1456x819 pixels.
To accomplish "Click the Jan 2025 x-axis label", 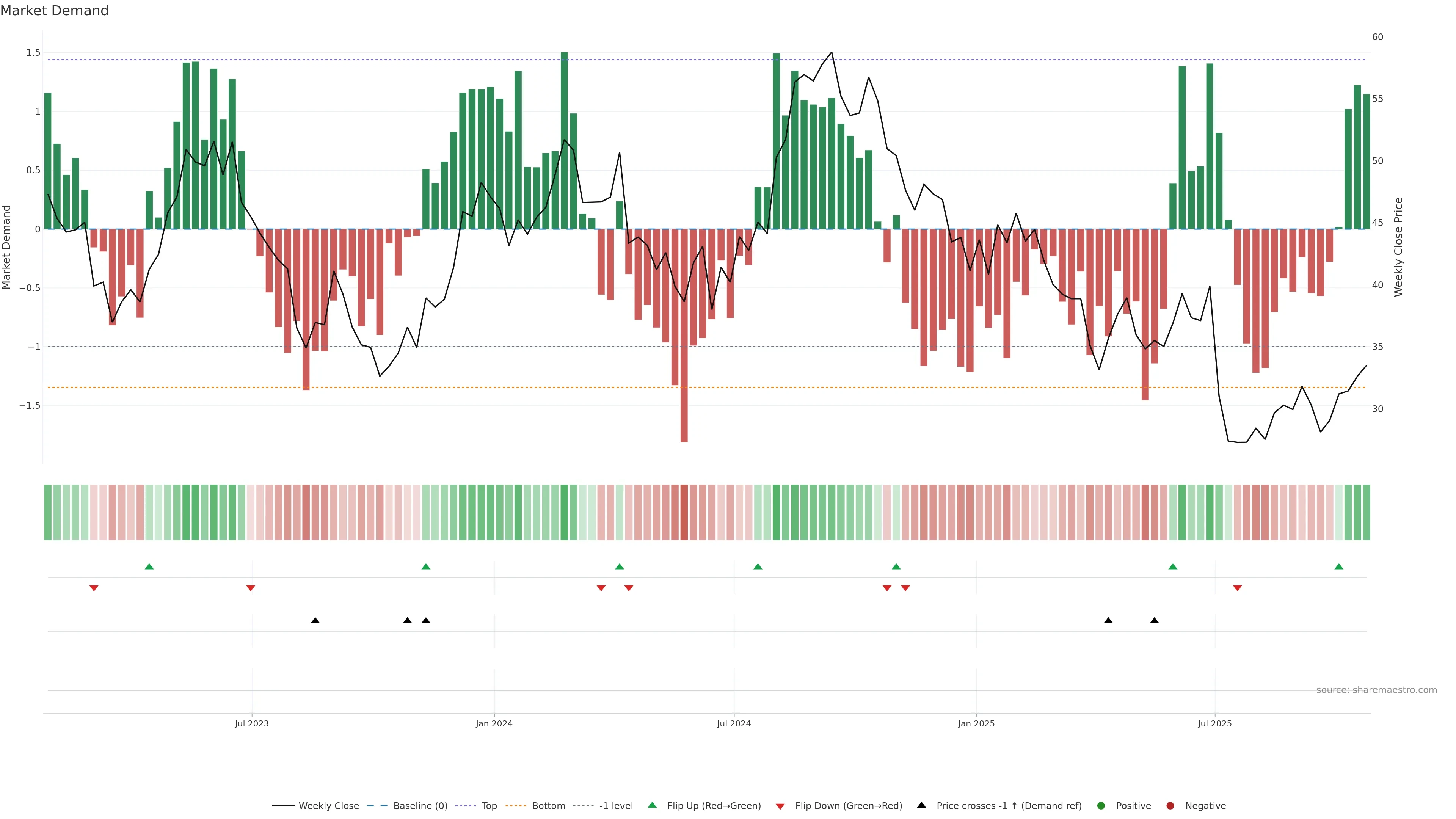I will click(976, 723).
